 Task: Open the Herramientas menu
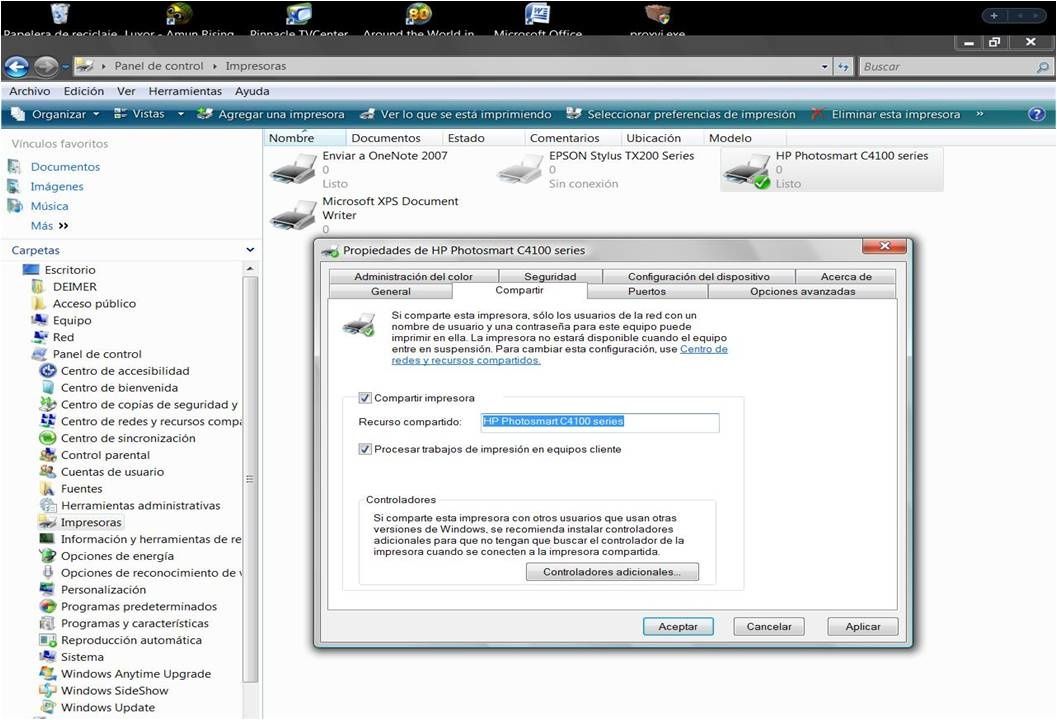click(185, 91)
